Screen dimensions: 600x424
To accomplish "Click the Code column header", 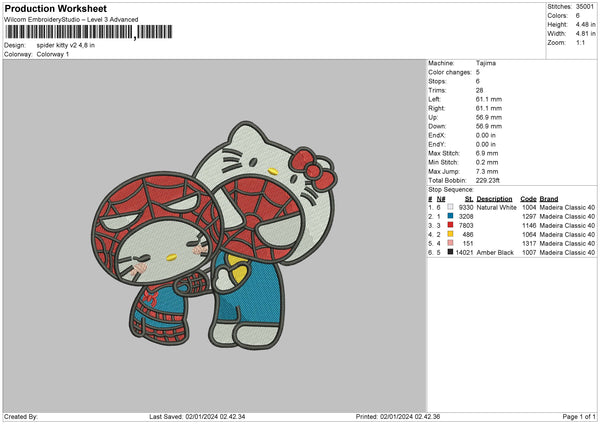I will point(528,198).
